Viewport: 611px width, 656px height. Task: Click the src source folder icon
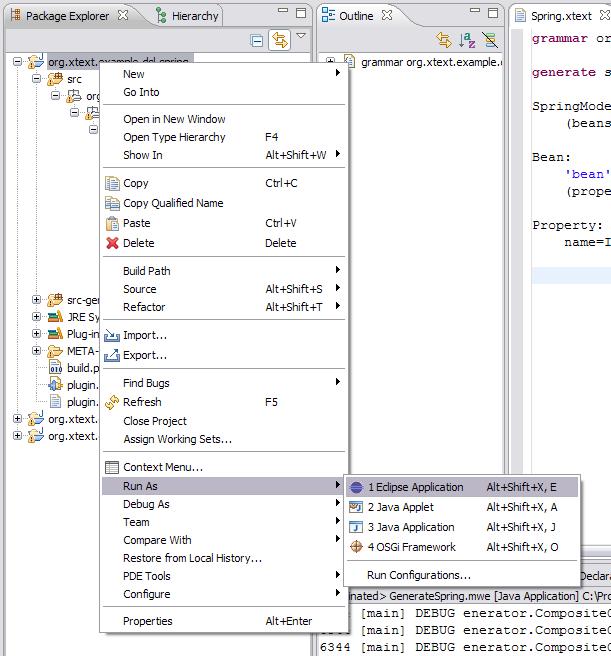(55, 79)
